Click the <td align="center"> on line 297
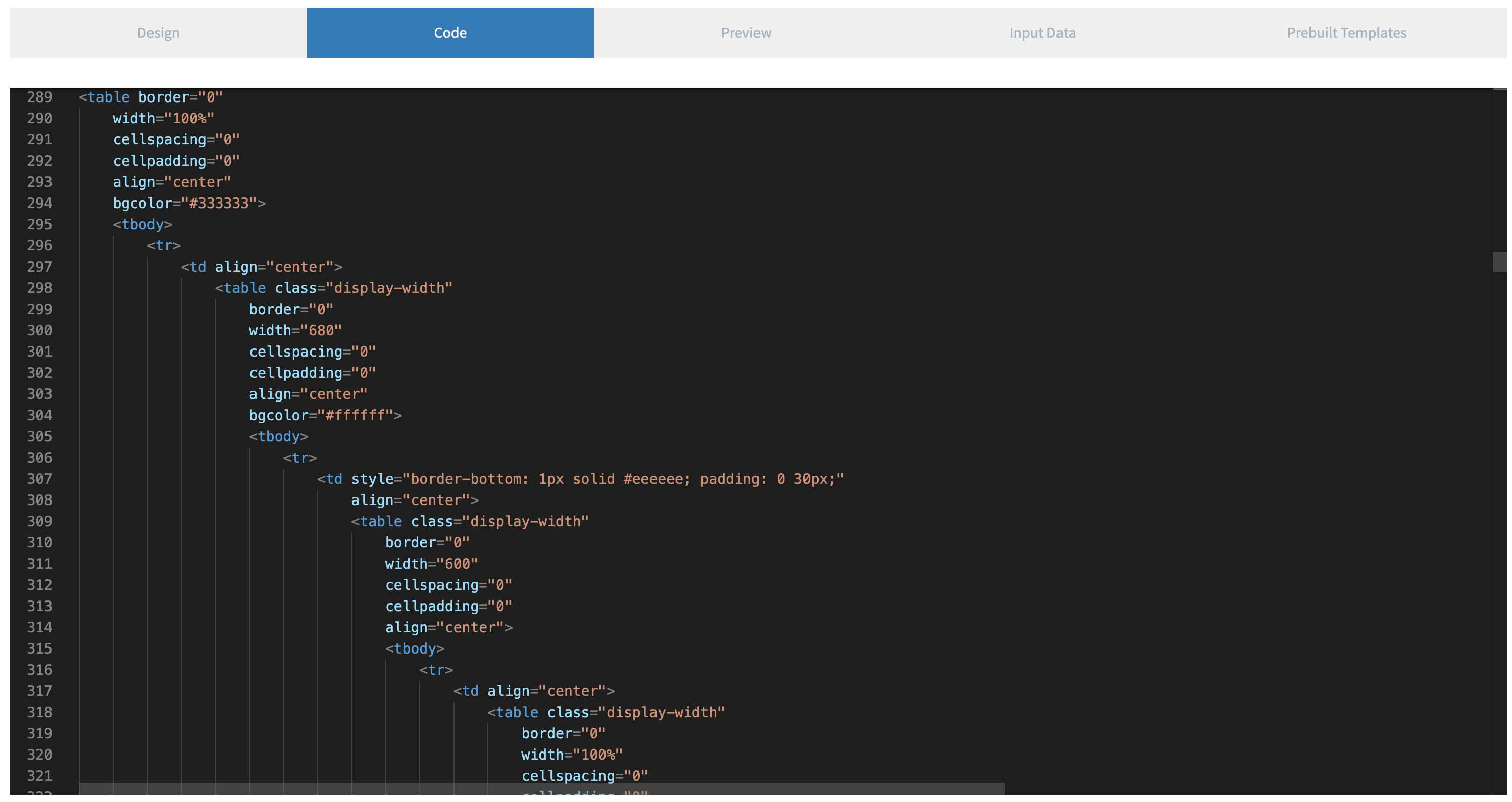Viewport: 1512px width, 802px height. click(261, 267)
